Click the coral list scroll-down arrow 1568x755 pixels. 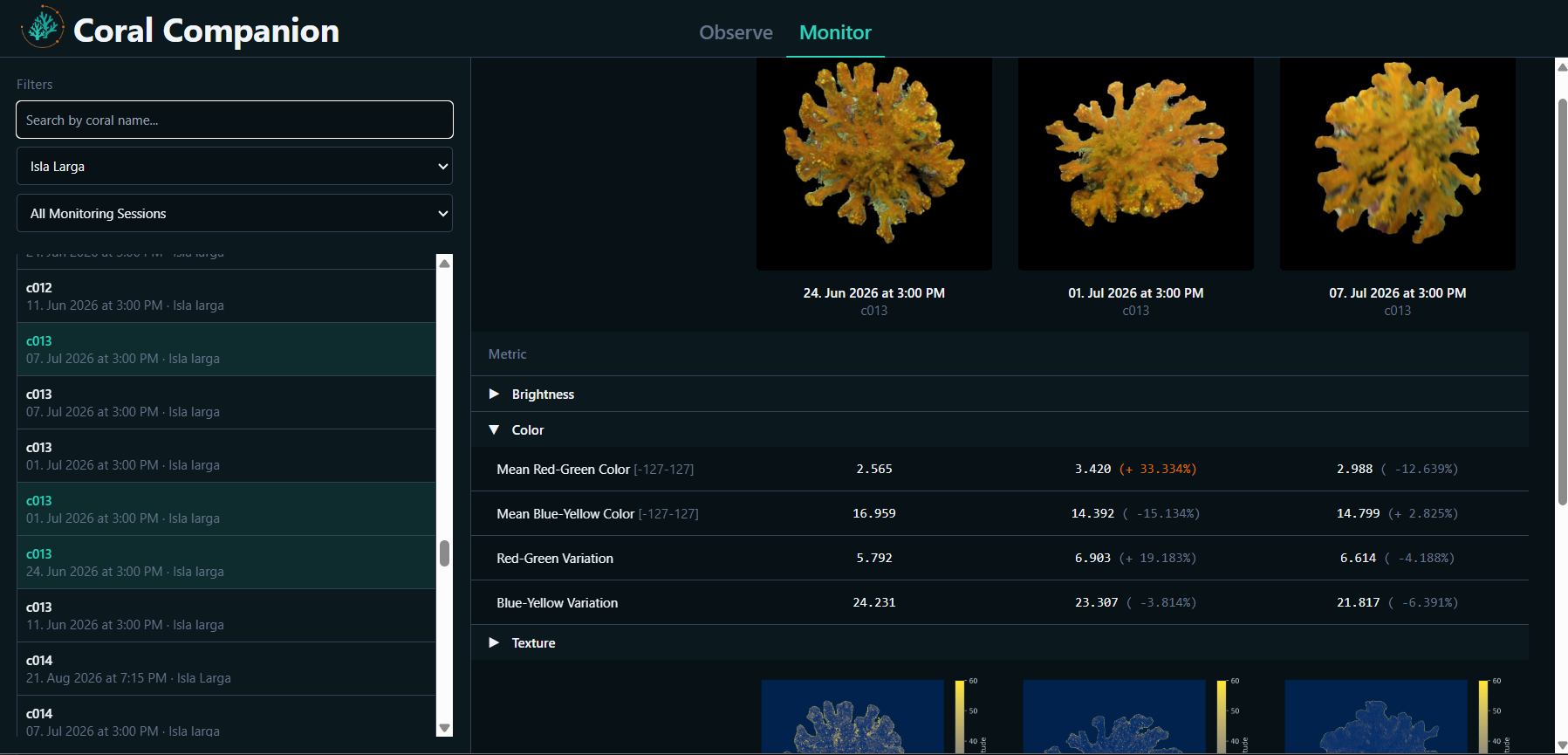point(445,728)
